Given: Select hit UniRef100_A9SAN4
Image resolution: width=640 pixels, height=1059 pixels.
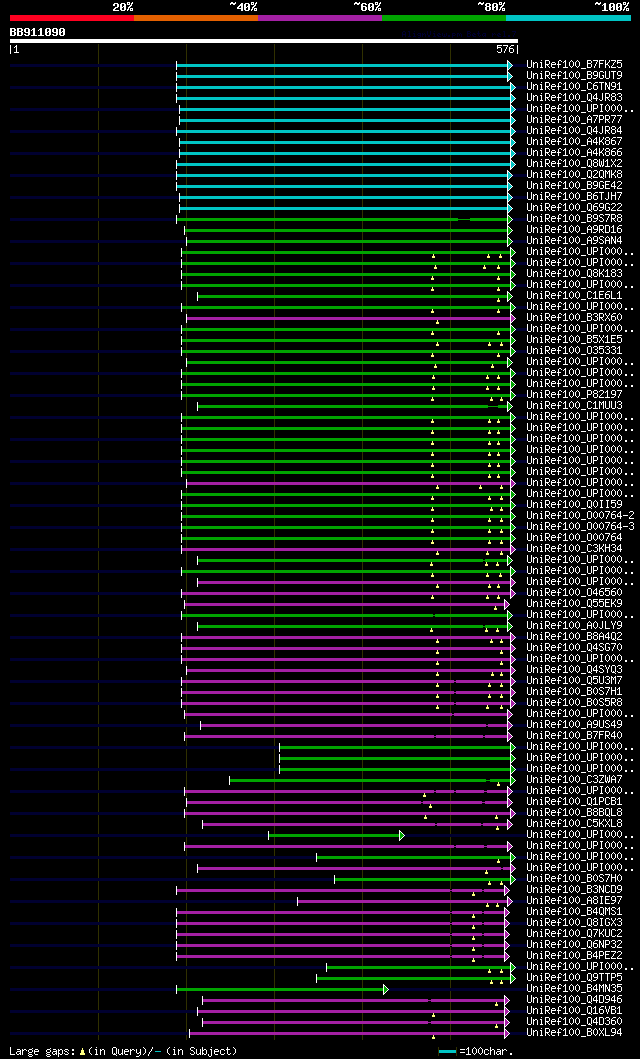Looking at the screenshot, I should (575, 241).
